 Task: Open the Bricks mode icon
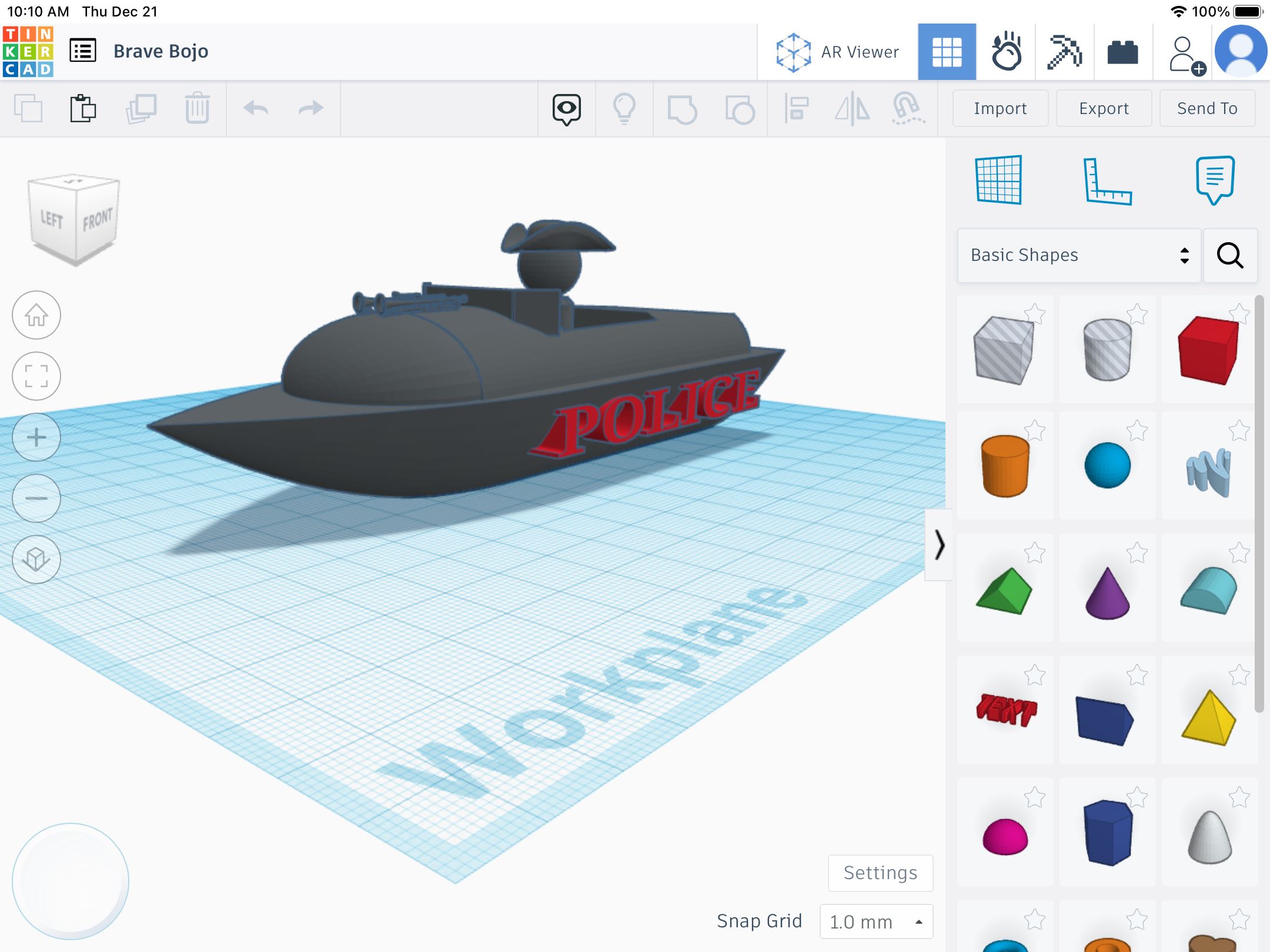[1122, 52]
